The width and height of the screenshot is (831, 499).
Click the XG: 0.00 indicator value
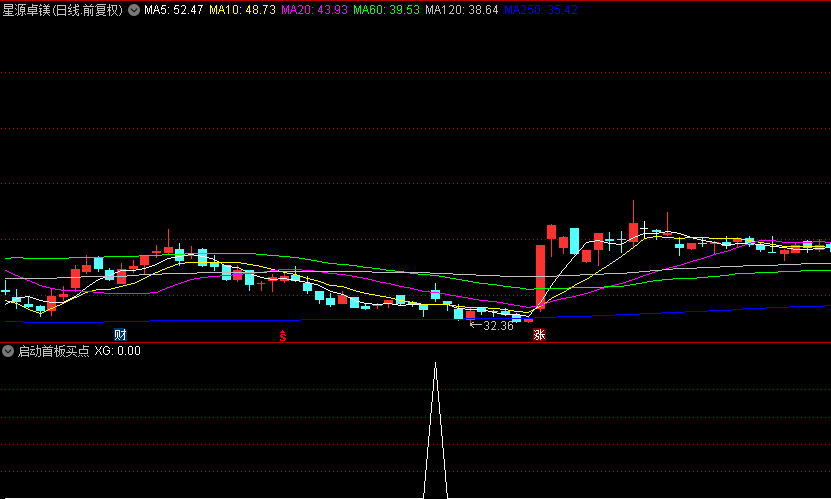click(x=118, y=351)
